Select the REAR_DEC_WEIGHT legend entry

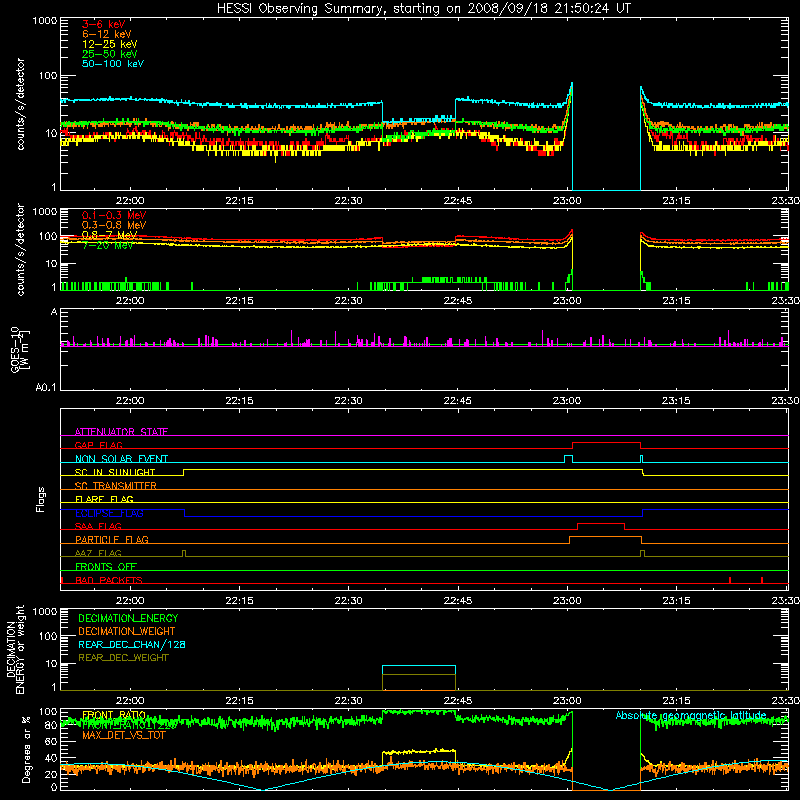(x=123, y=658)
